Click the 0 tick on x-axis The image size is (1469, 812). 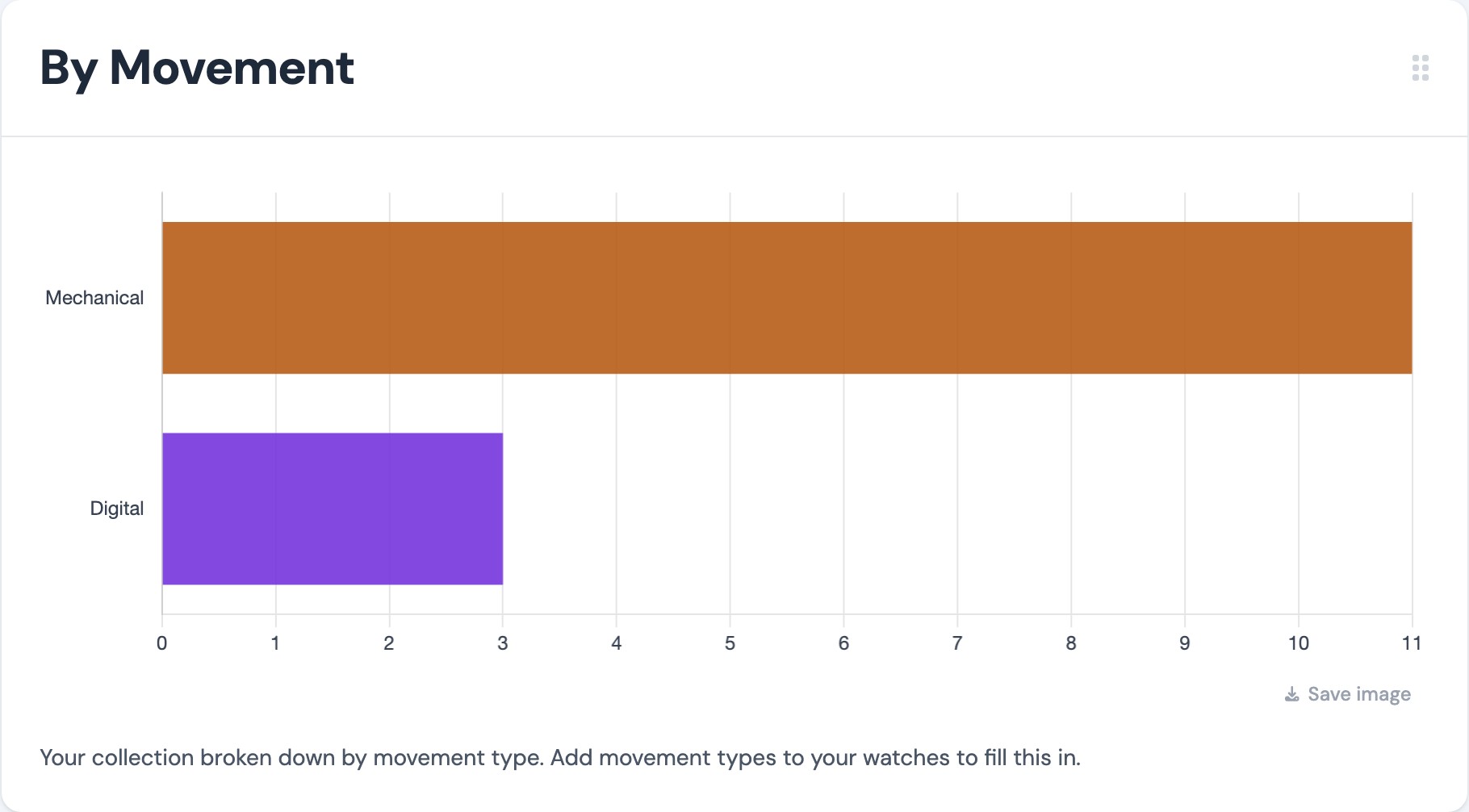pyautogui.click(x=162, y=643)
